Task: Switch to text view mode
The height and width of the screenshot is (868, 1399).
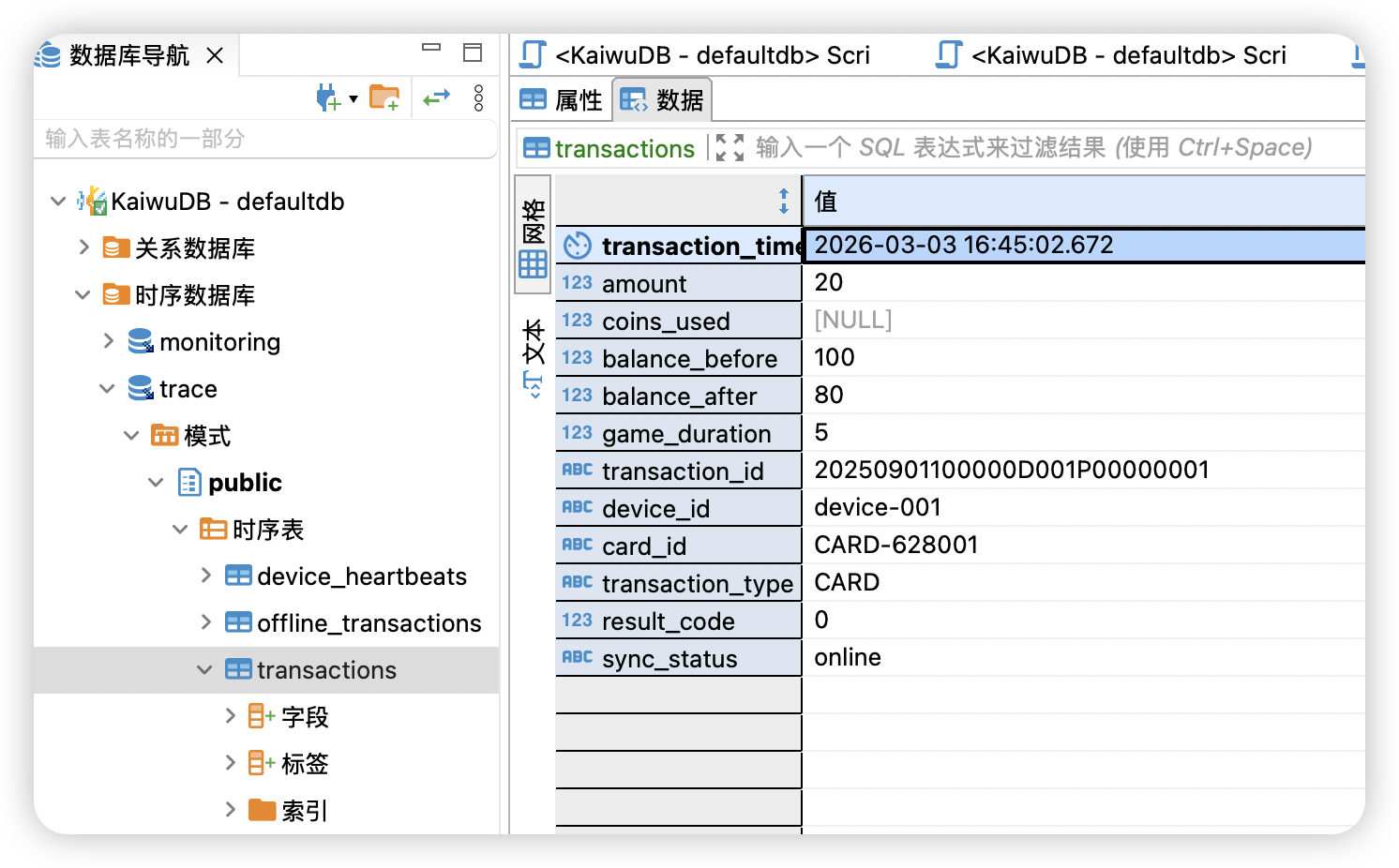Action: point(533,358)
